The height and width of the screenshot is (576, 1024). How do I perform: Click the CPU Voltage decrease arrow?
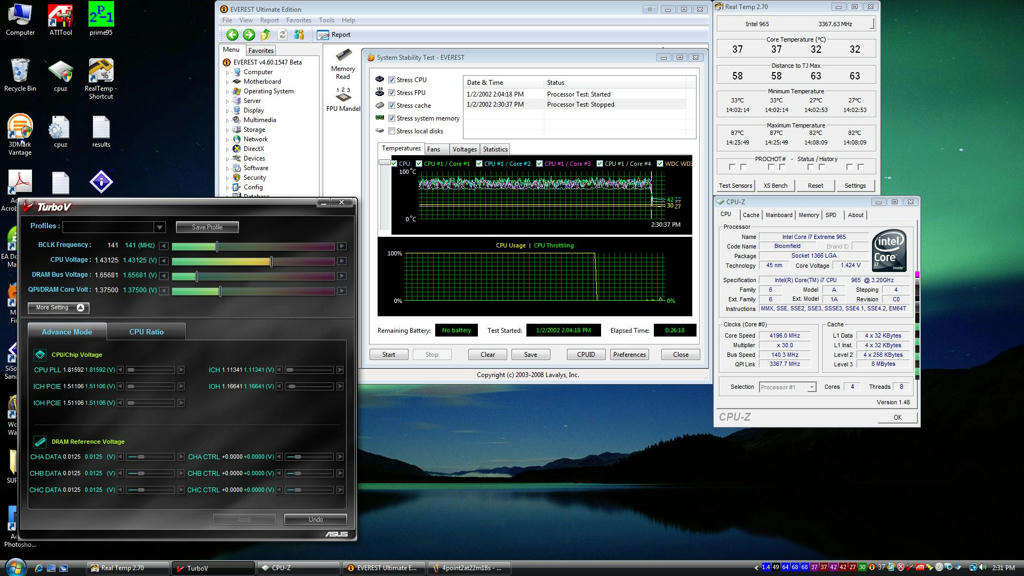tap(164, 261)
